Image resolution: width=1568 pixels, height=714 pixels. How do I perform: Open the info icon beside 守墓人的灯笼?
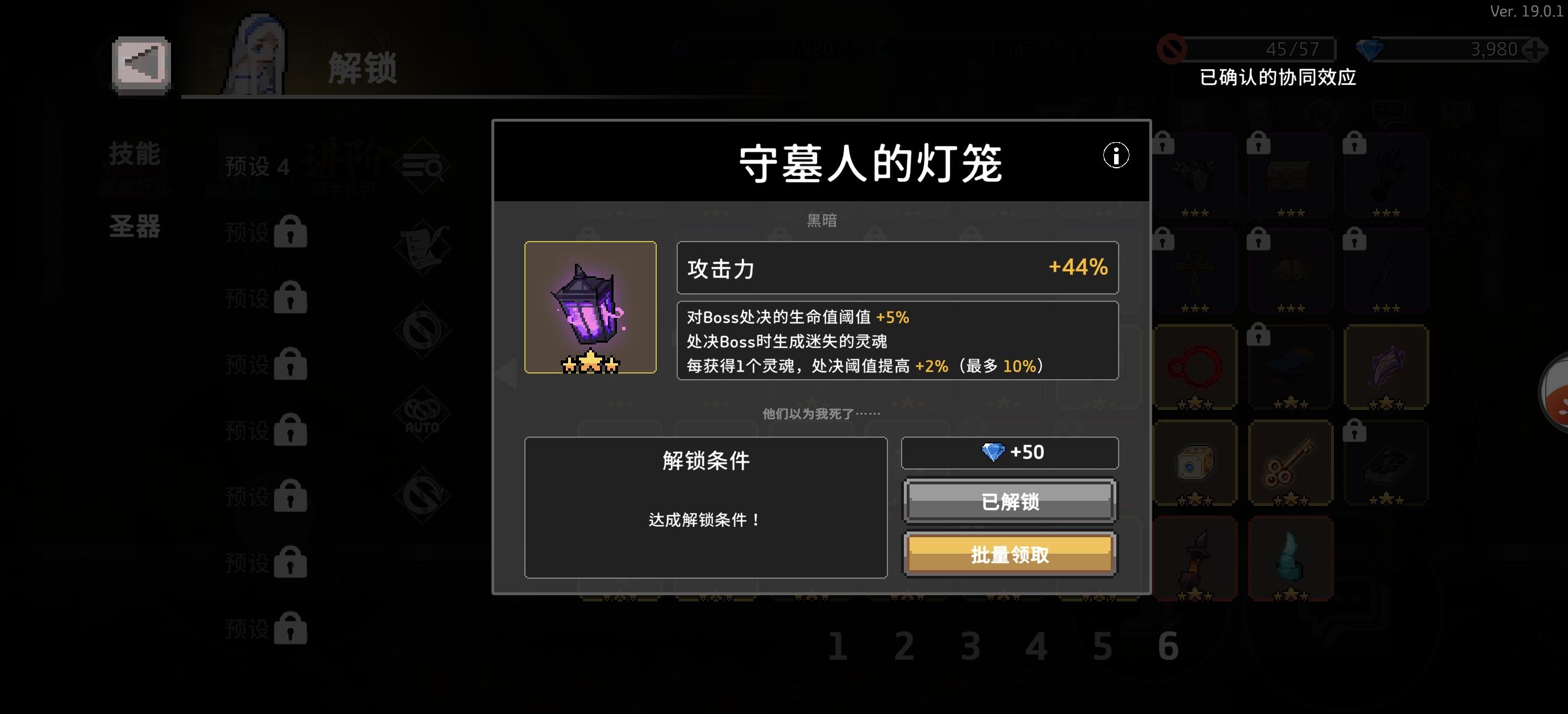point(1116,155)
